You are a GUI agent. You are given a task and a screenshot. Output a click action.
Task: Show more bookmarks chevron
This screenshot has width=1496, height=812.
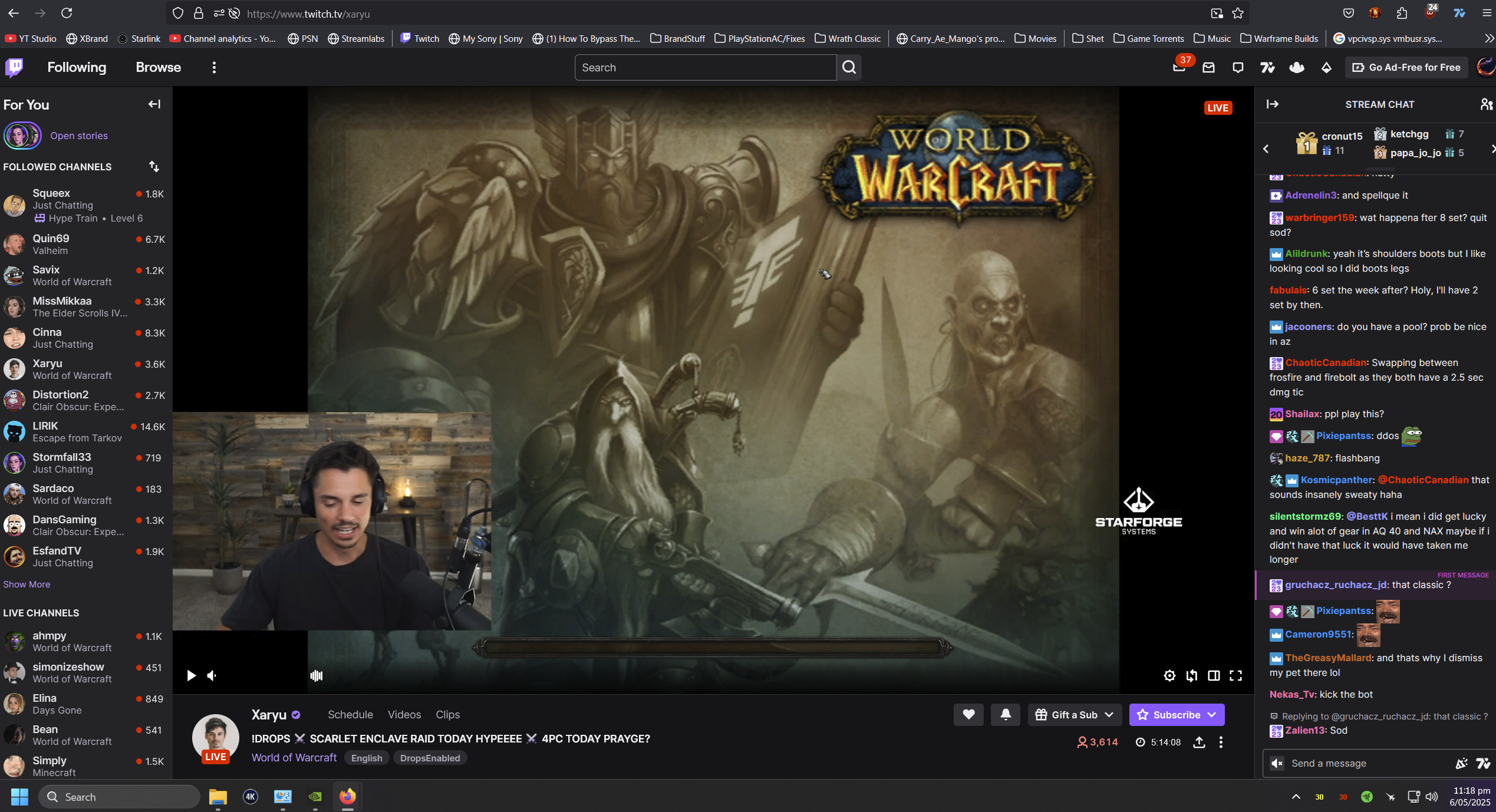[1489, 38]
